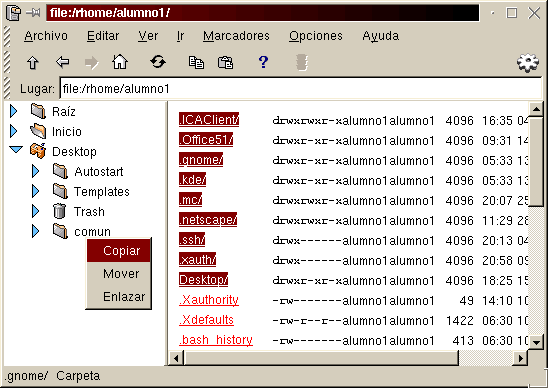Click horizontal scrollbar left arrow
Viewport: 548px width, 388px height.
coord(176,358)
